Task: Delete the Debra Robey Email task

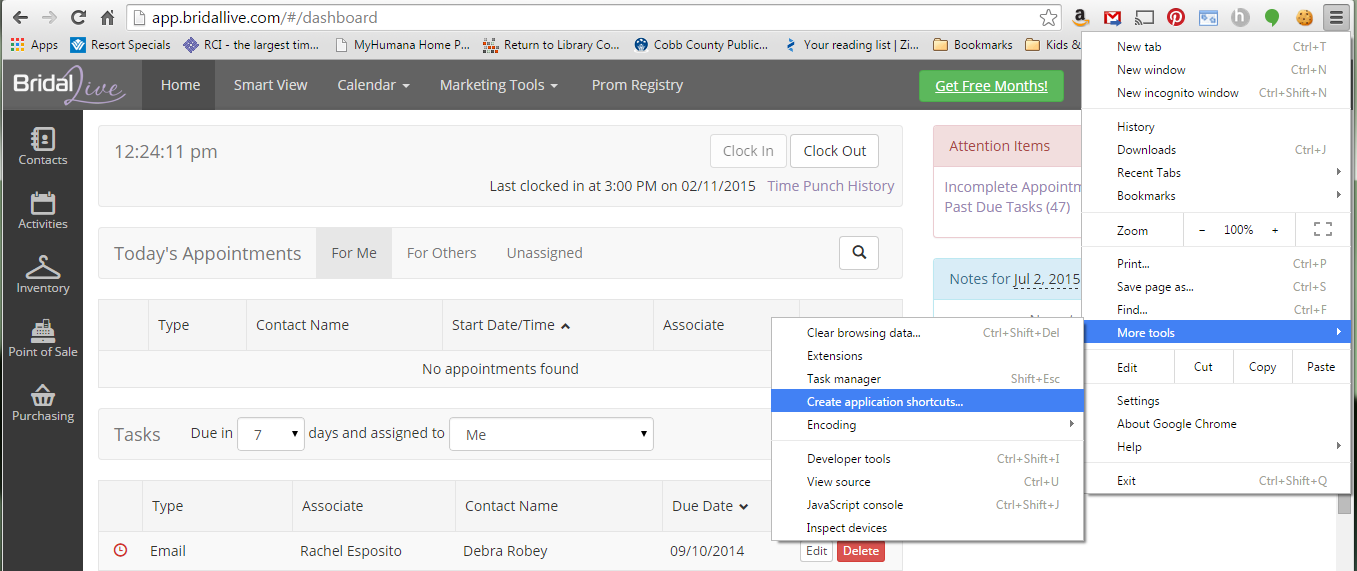Action: (860, 551)
